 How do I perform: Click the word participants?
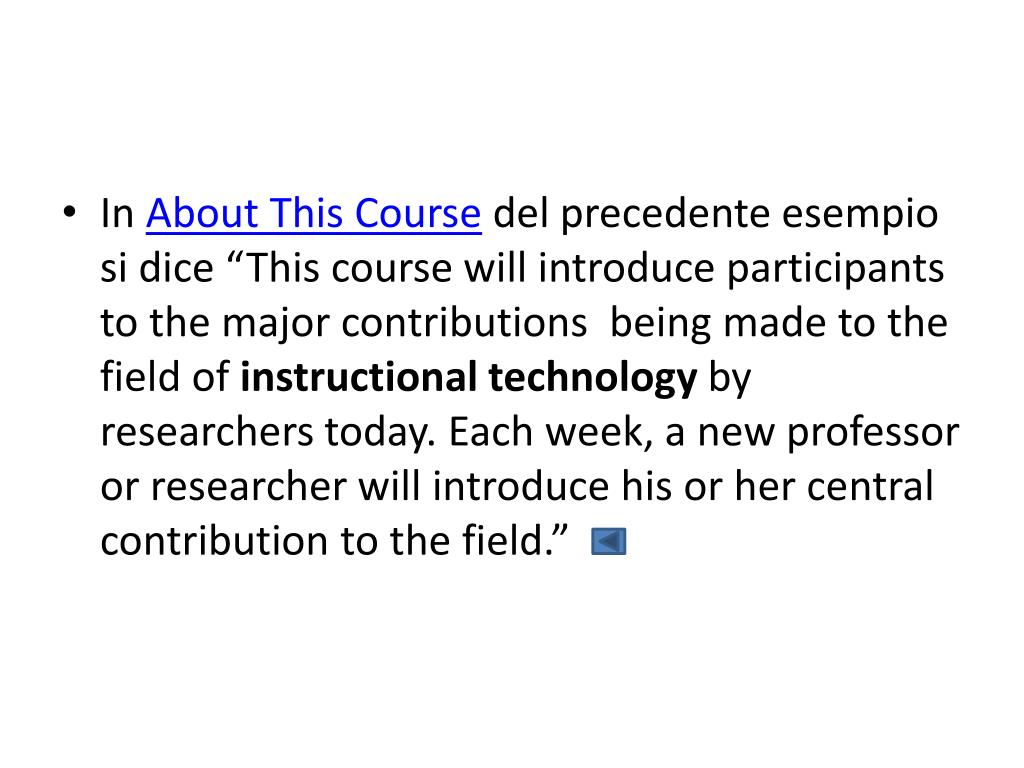(835, 269)
